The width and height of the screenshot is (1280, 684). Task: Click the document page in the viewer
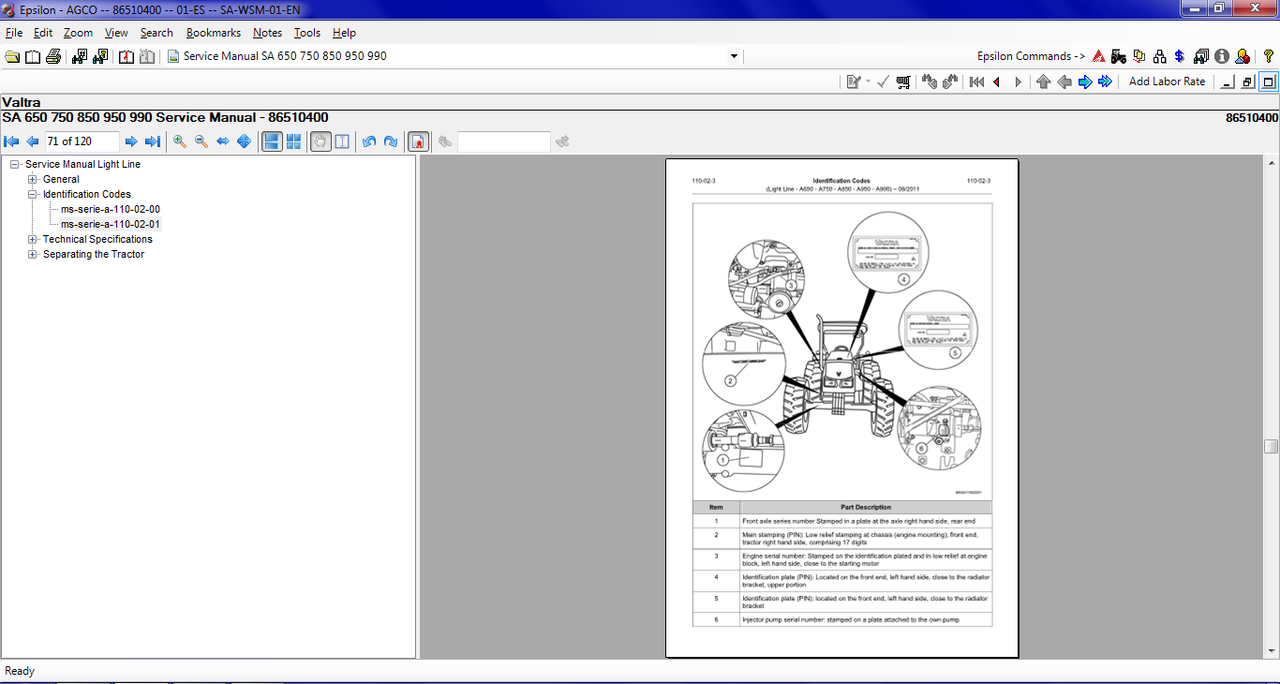coord(842,408)
